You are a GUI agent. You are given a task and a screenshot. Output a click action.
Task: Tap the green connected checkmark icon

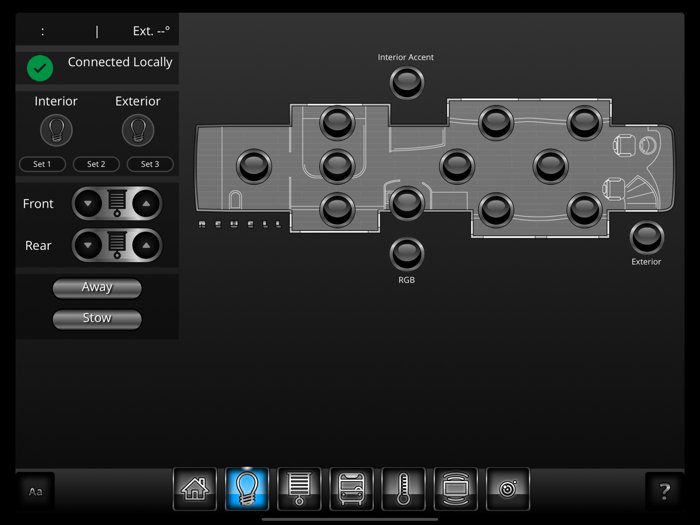click(40, 68)
